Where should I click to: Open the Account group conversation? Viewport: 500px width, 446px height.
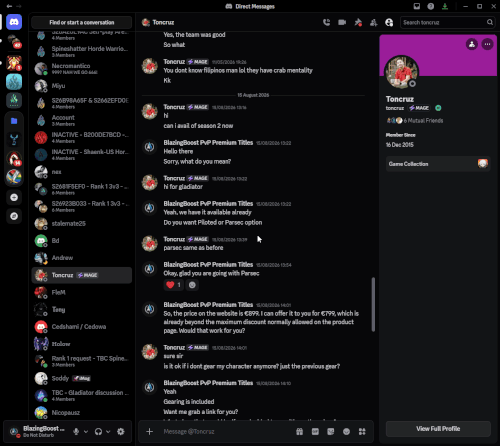click(82, 120)
